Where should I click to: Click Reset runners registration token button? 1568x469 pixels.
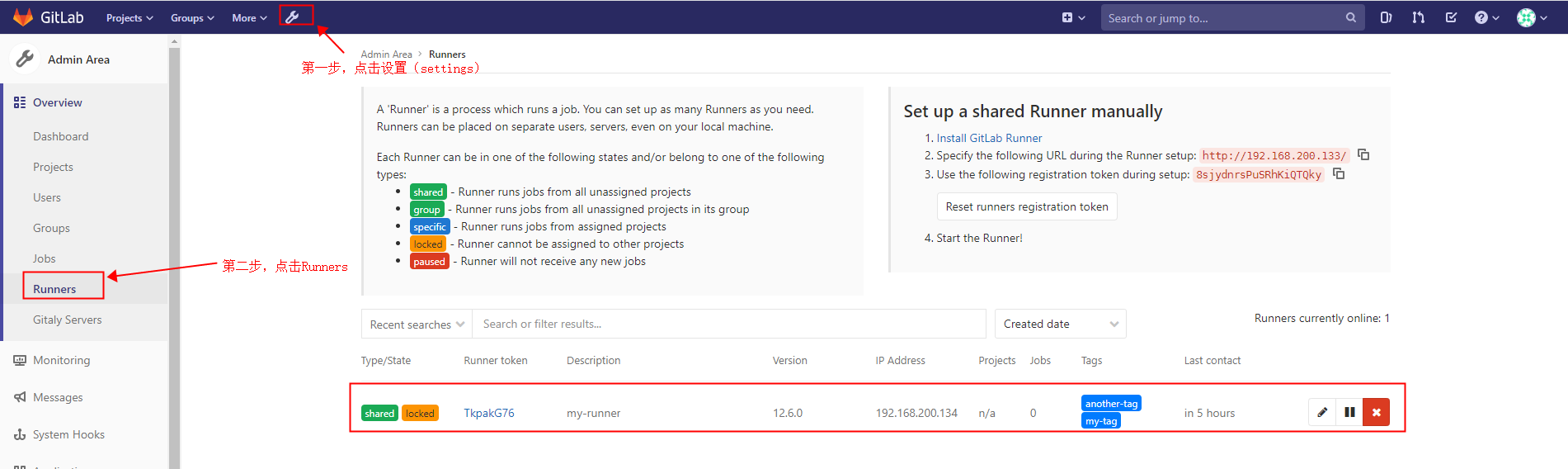click(1027, 206)
